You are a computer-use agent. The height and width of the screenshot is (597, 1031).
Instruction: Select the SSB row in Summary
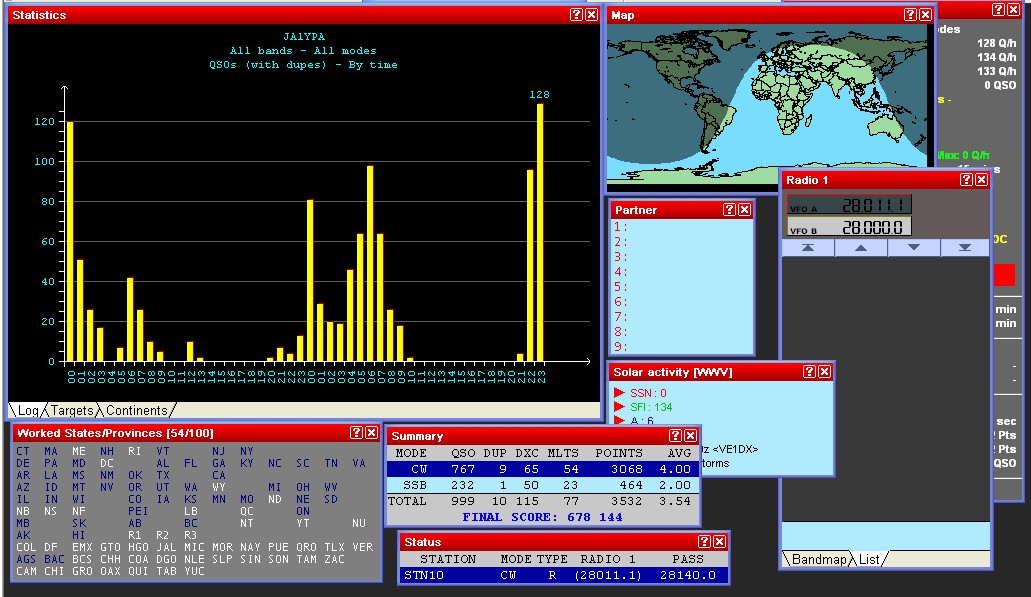click(542, 485)
